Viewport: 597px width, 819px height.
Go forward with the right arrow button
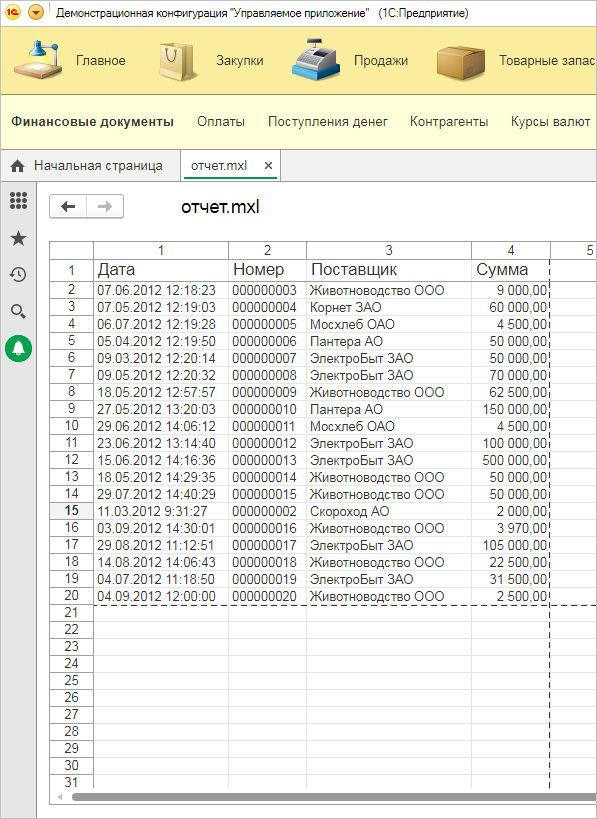point(105,206)
